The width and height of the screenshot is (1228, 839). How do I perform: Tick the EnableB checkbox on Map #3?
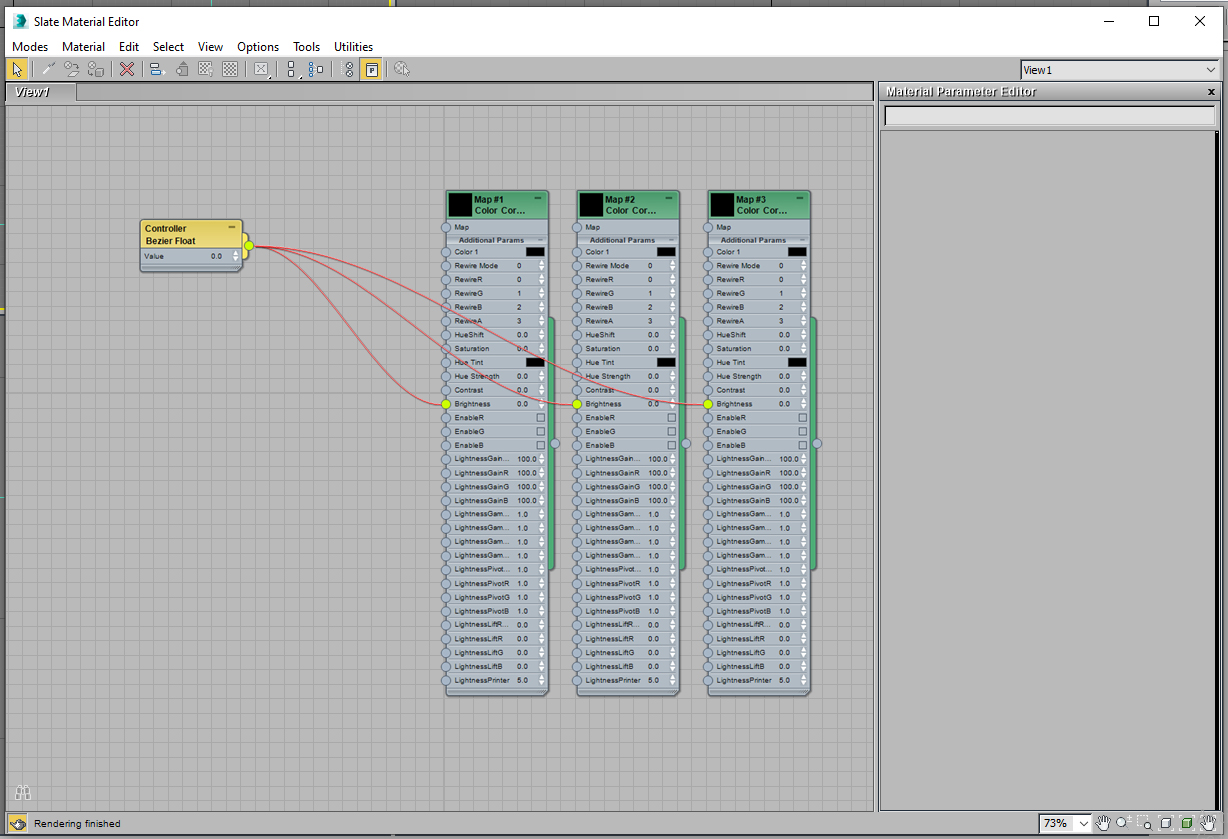(802, 445)
